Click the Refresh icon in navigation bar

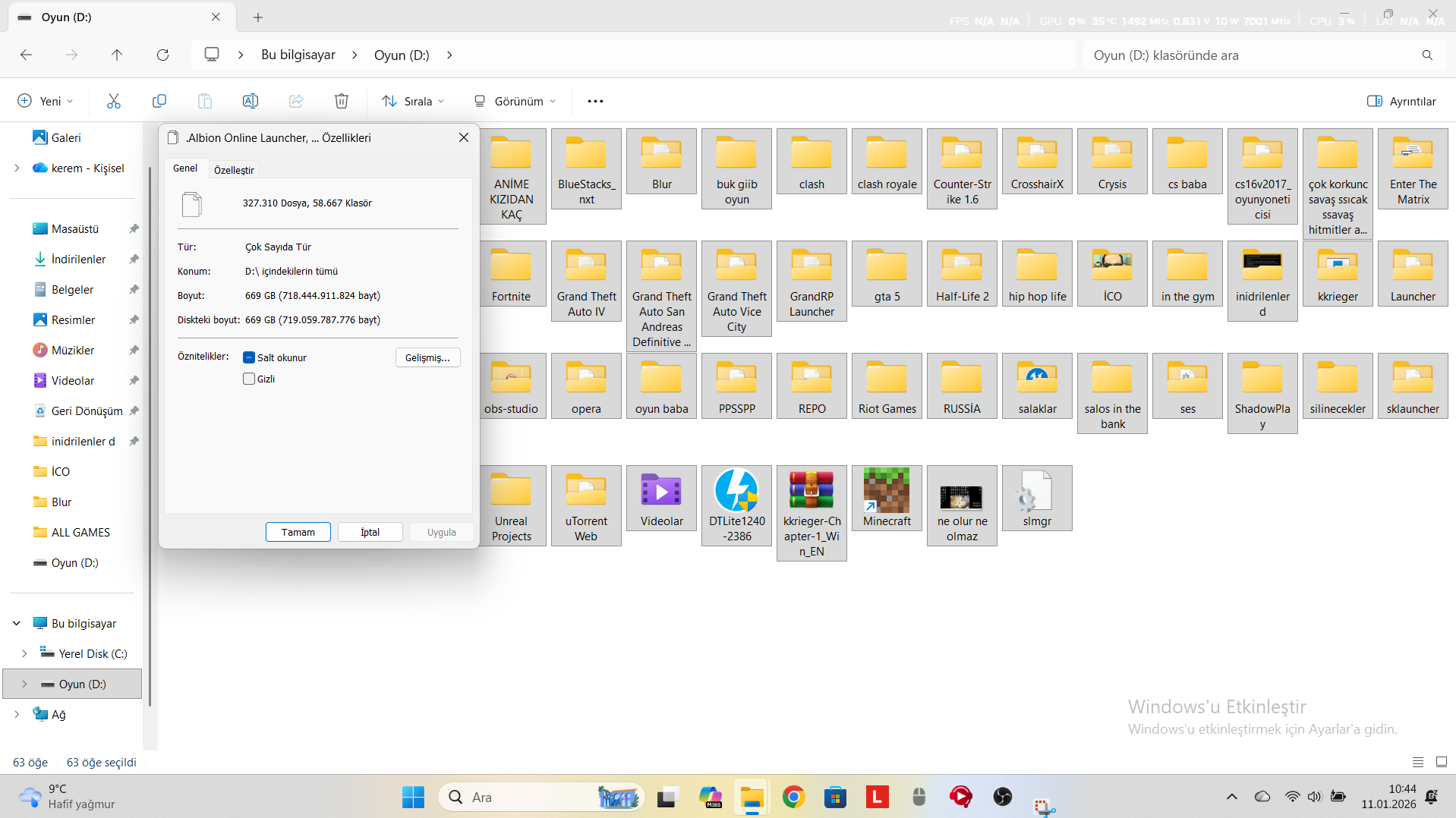coord(162,55)
